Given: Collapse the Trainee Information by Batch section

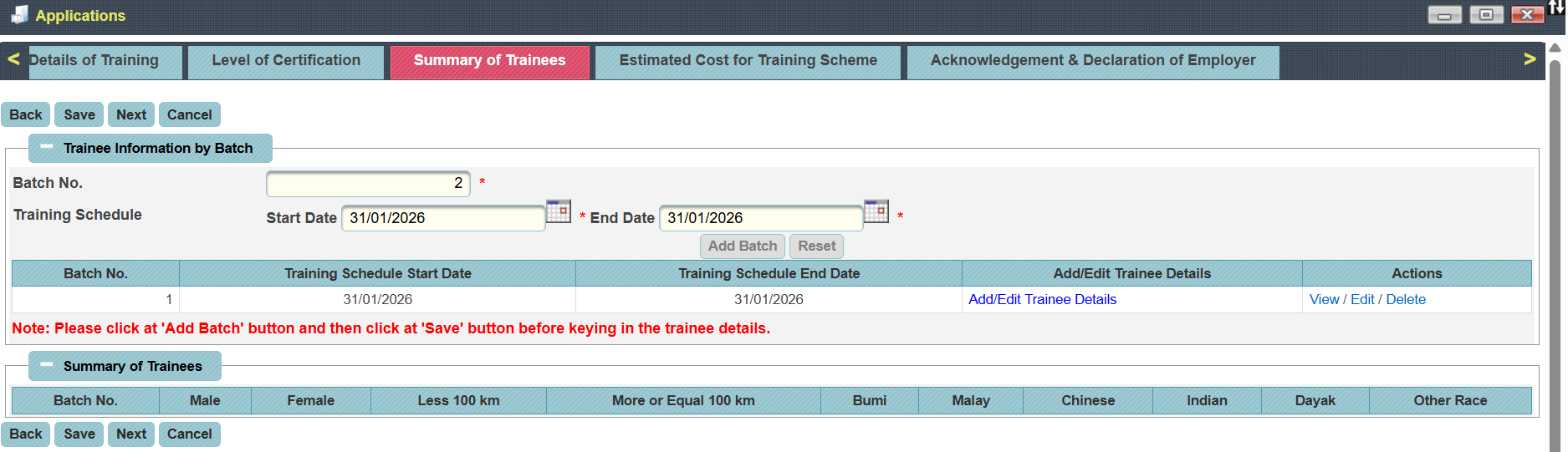Looking at the screenshot, I should tap(47, 147).
